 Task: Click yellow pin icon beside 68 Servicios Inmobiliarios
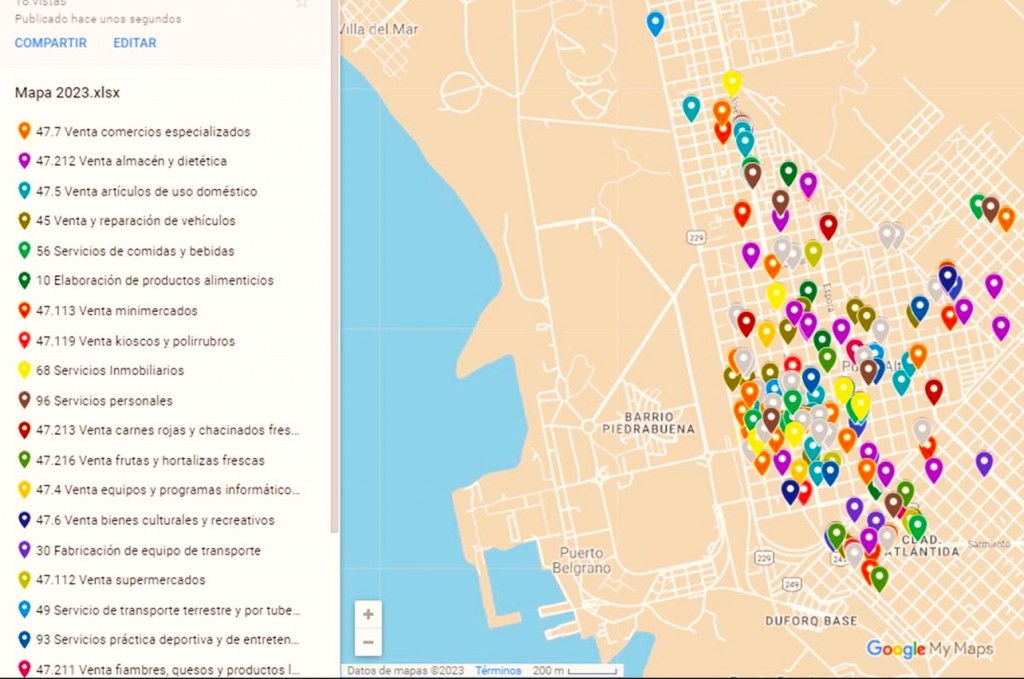[24, 371]
